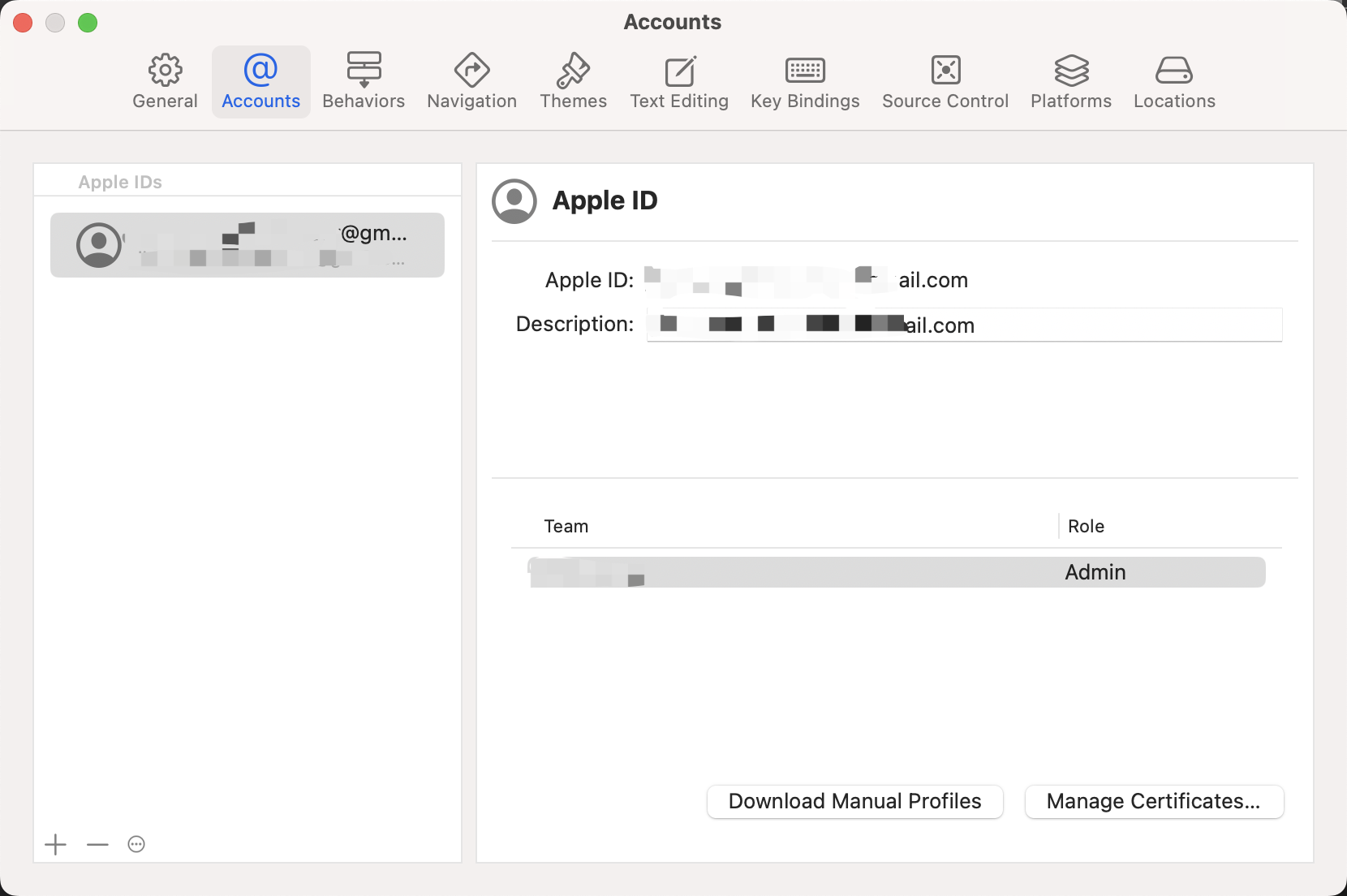This screenshot has width=1347, height=896.
Task: Open the Locations drive tab
Action: pyautogui.click(x=1174, y=82)
